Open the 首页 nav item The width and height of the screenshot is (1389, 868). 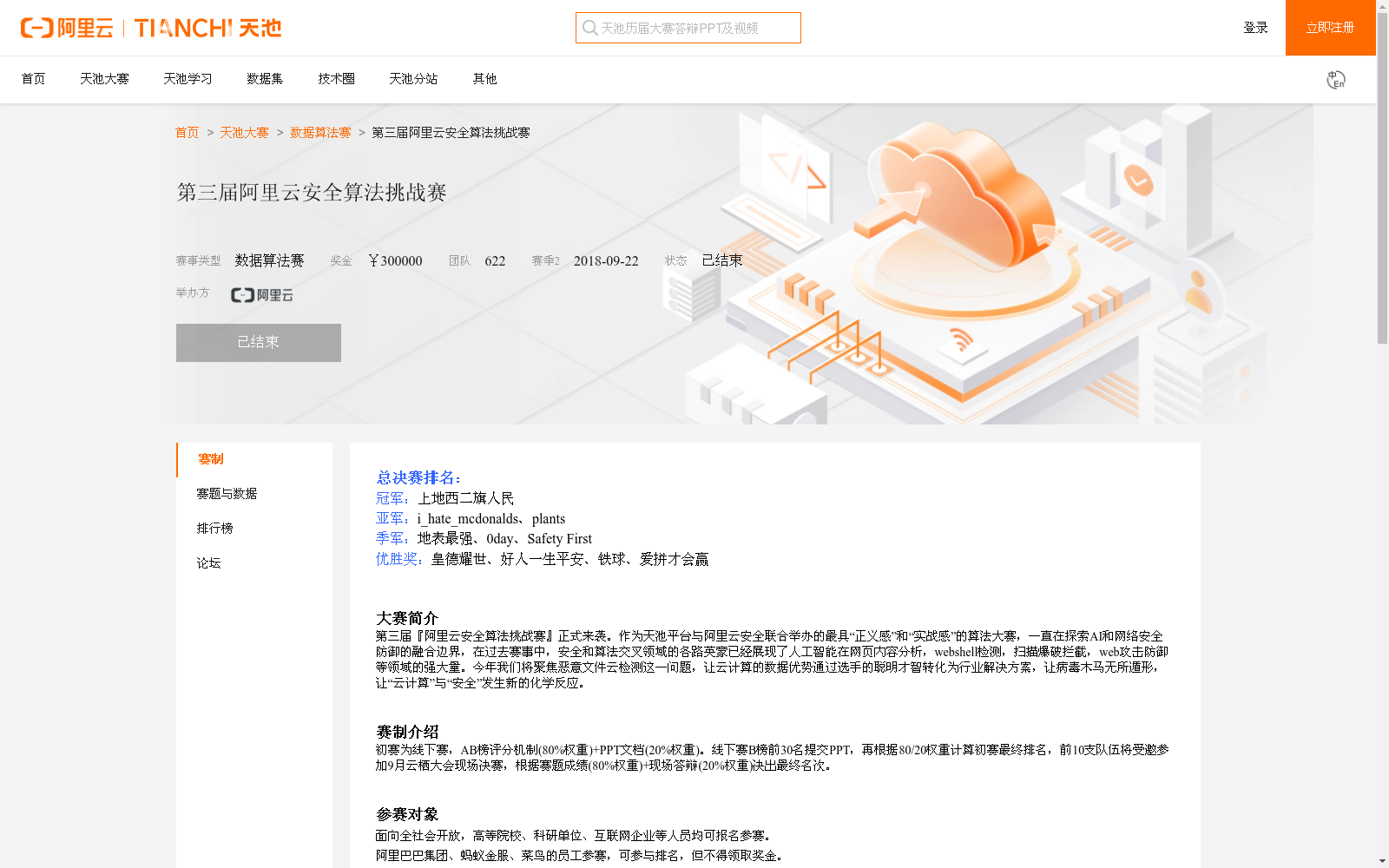pos(33,79)
